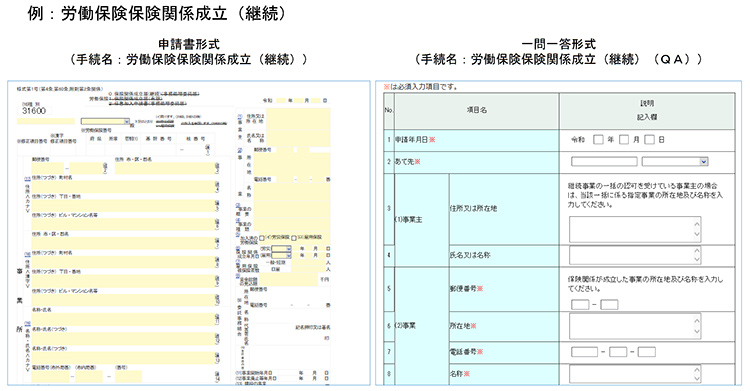The height and width of the screenshot is (391, 750).
Task: Click second 郵便番号 box in Q&A form
Action: coord(609,304)
